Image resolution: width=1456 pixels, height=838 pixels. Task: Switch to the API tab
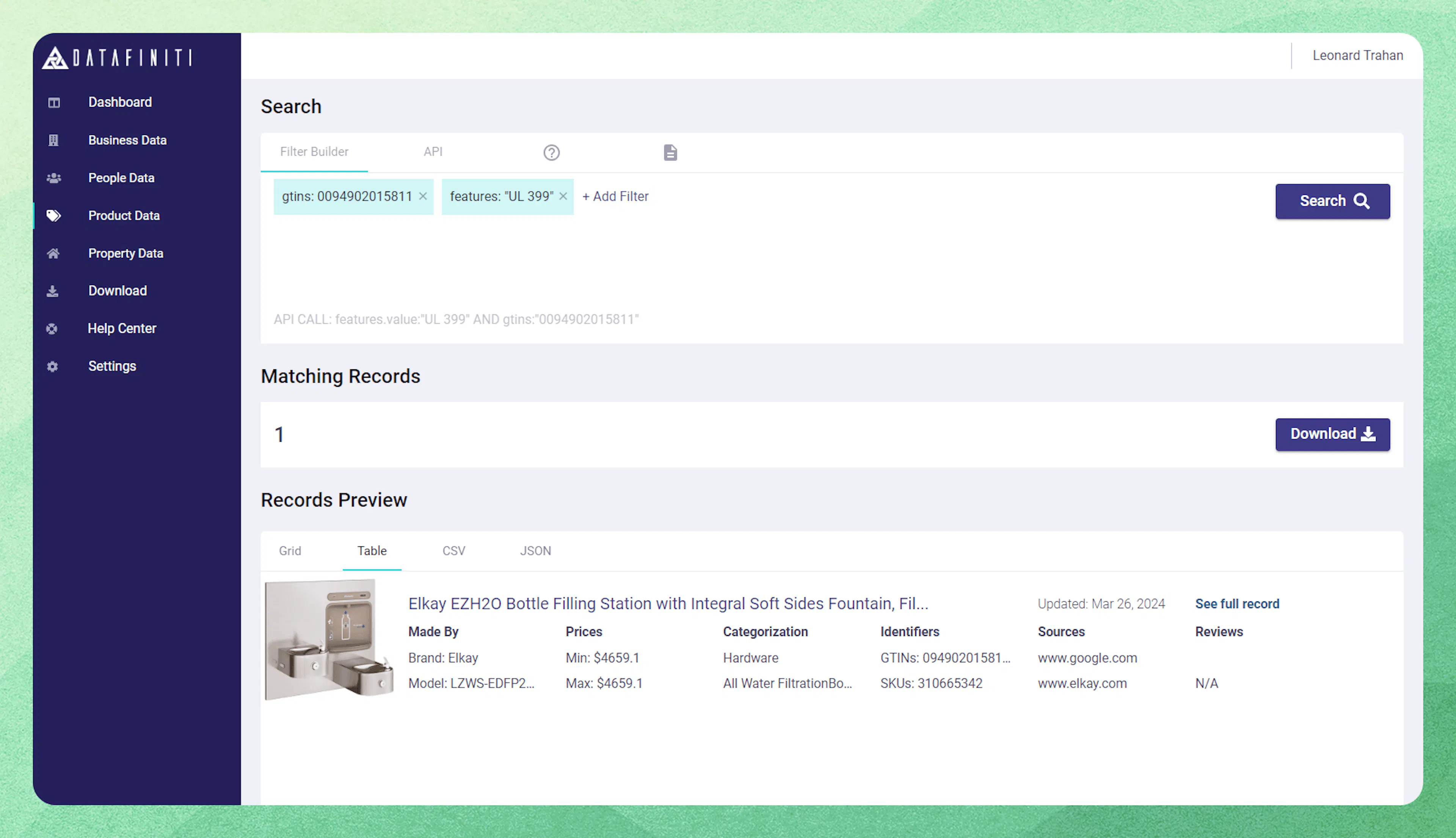(433, 151)
